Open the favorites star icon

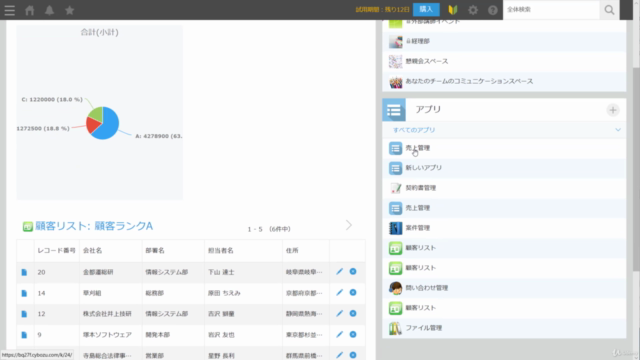(x=69, y=10)
